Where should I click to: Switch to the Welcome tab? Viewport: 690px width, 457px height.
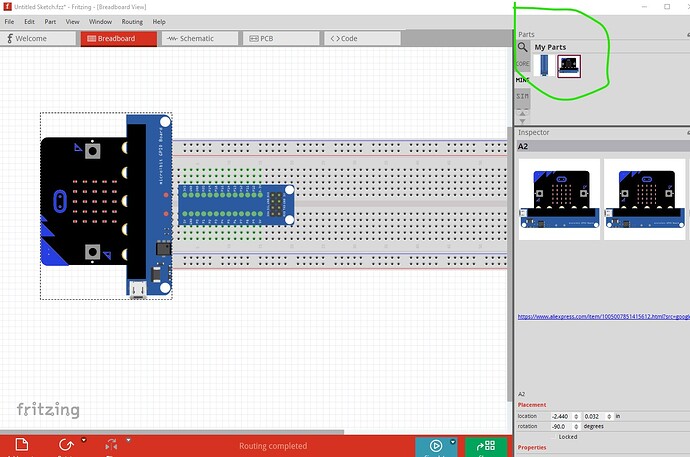38,38
